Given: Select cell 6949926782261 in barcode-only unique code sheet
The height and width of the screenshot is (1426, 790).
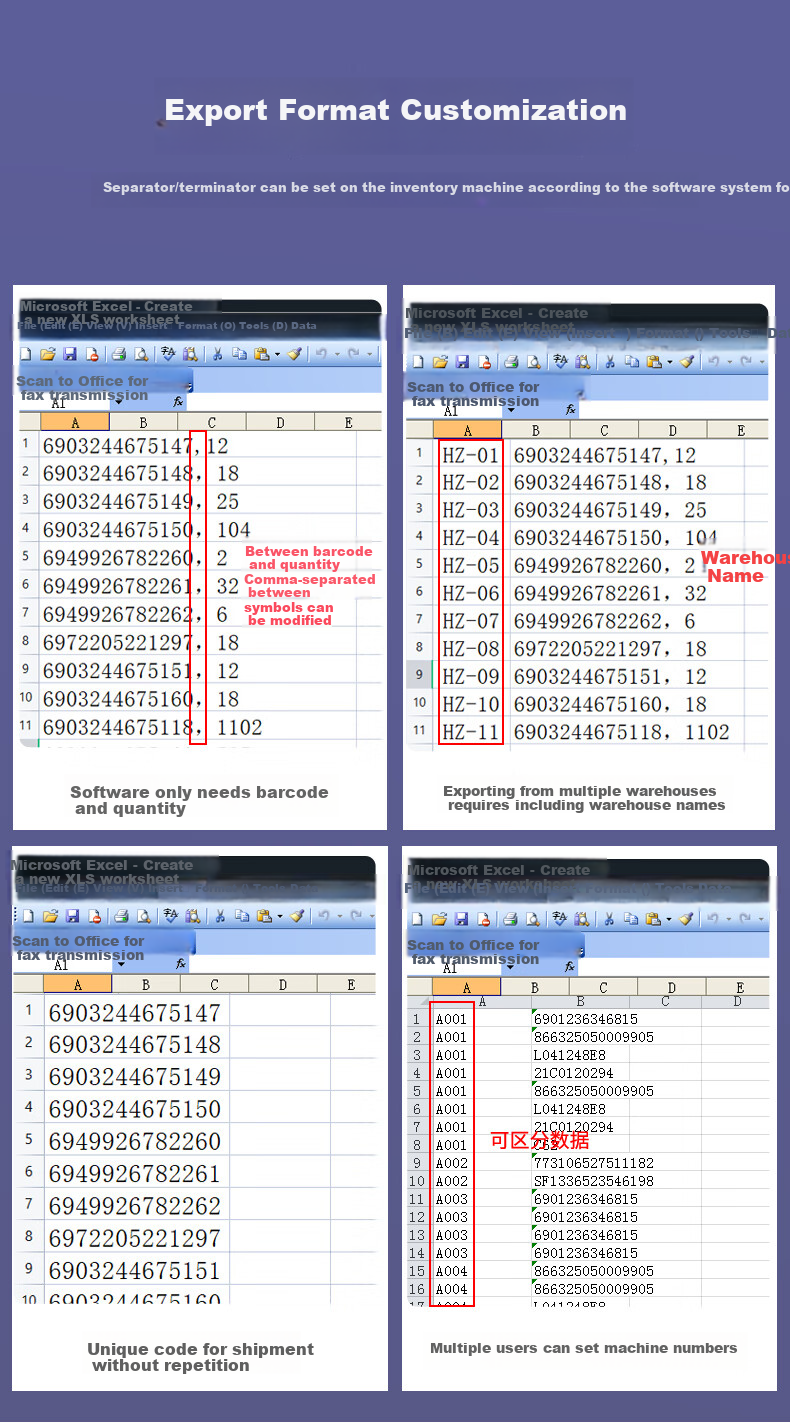Looking at the screenshot, I should pyautogui.click(x=135, y=1173).
